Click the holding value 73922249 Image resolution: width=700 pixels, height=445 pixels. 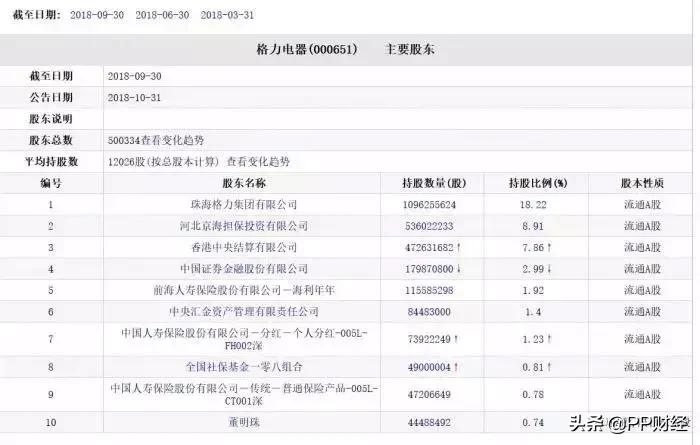click(x=429, y=339)
